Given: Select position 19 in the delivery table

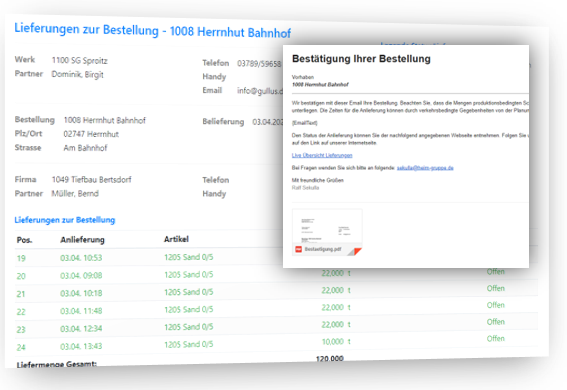Looking at the screenshot, I should point(21,258).
